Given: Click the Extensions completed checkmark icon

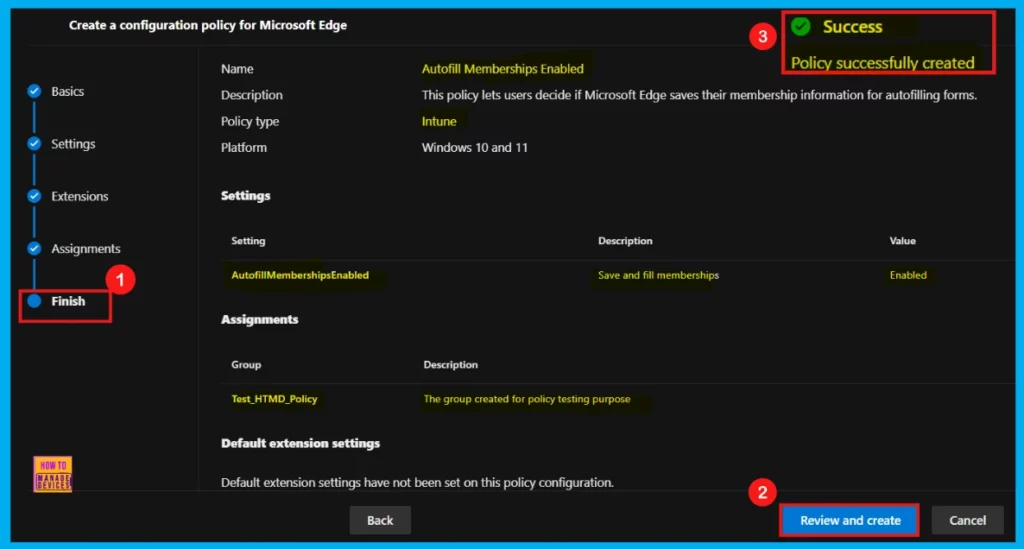Looking at the screenshot, I should pos(34,196).
